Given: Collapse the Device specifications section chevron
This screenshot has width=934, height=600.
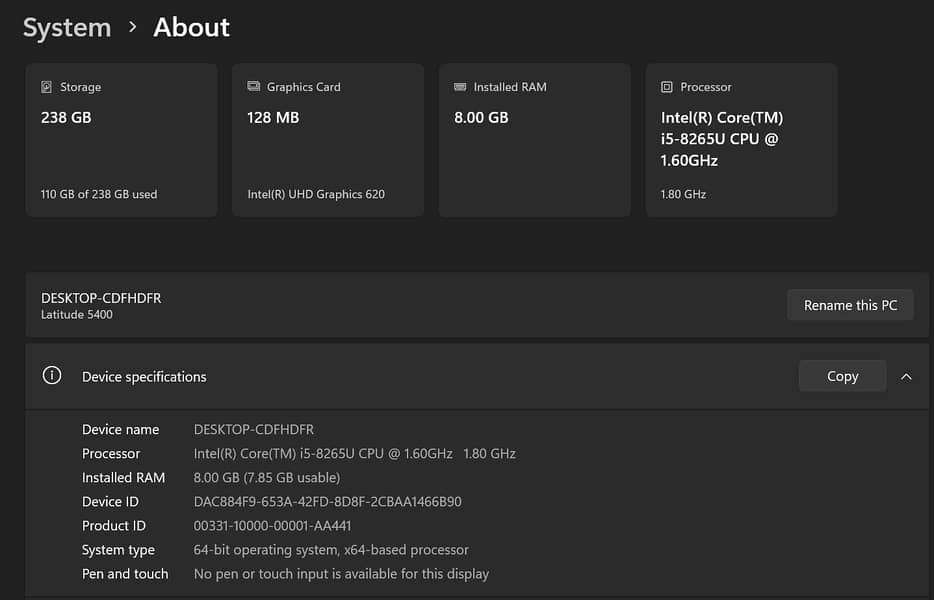Looking at the screenshot, I should pos(906,377).
